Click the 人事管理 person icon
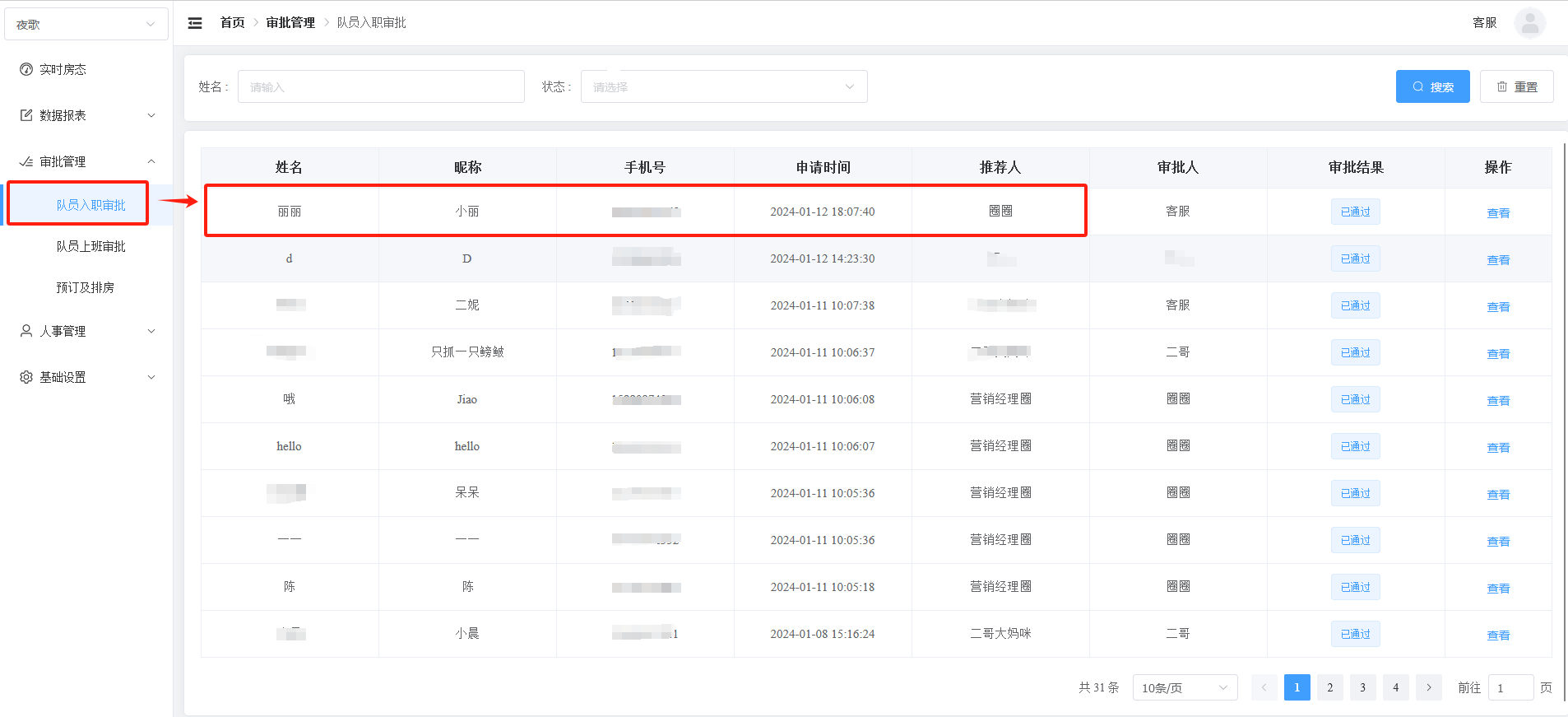The height and width of the screenshot is (717, 1568). pos(26,331)
